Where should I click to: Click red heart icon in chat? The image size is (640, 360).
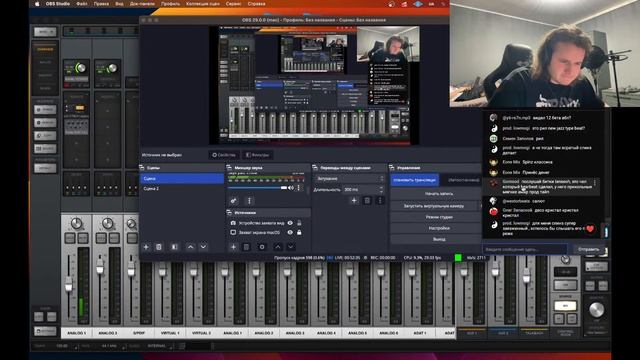(x=590, y=229)
